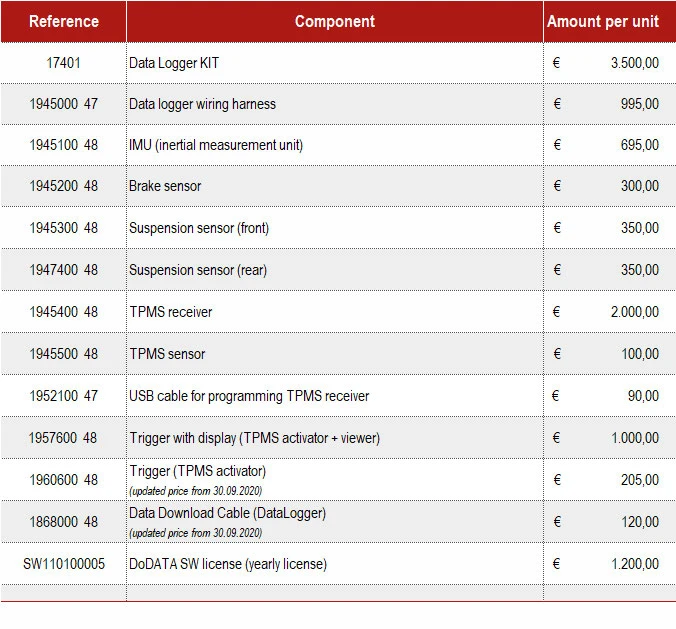The height and width of the screenshot is (629, 676).
Task: Click the 3.500,00 price value
Action: (x=635, y=63)
